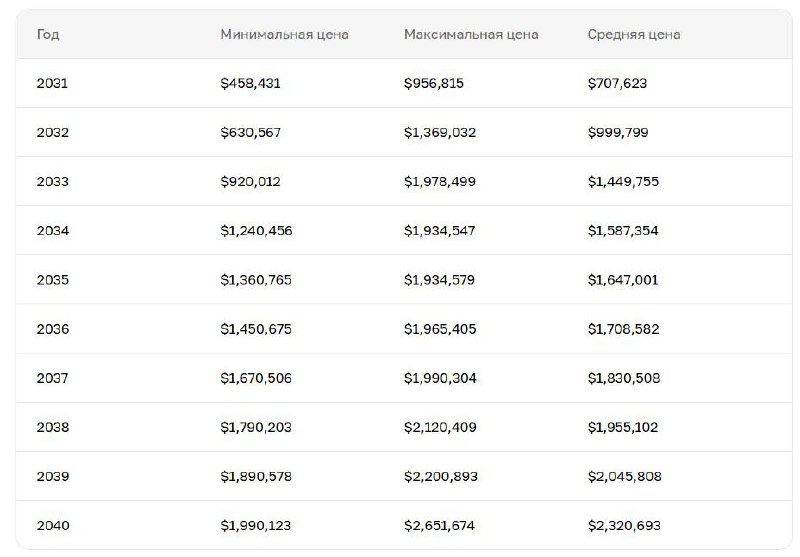The image size is (800, 557).
Task: Click the maximum price $2,120,409
Action: tap(440, 427)
